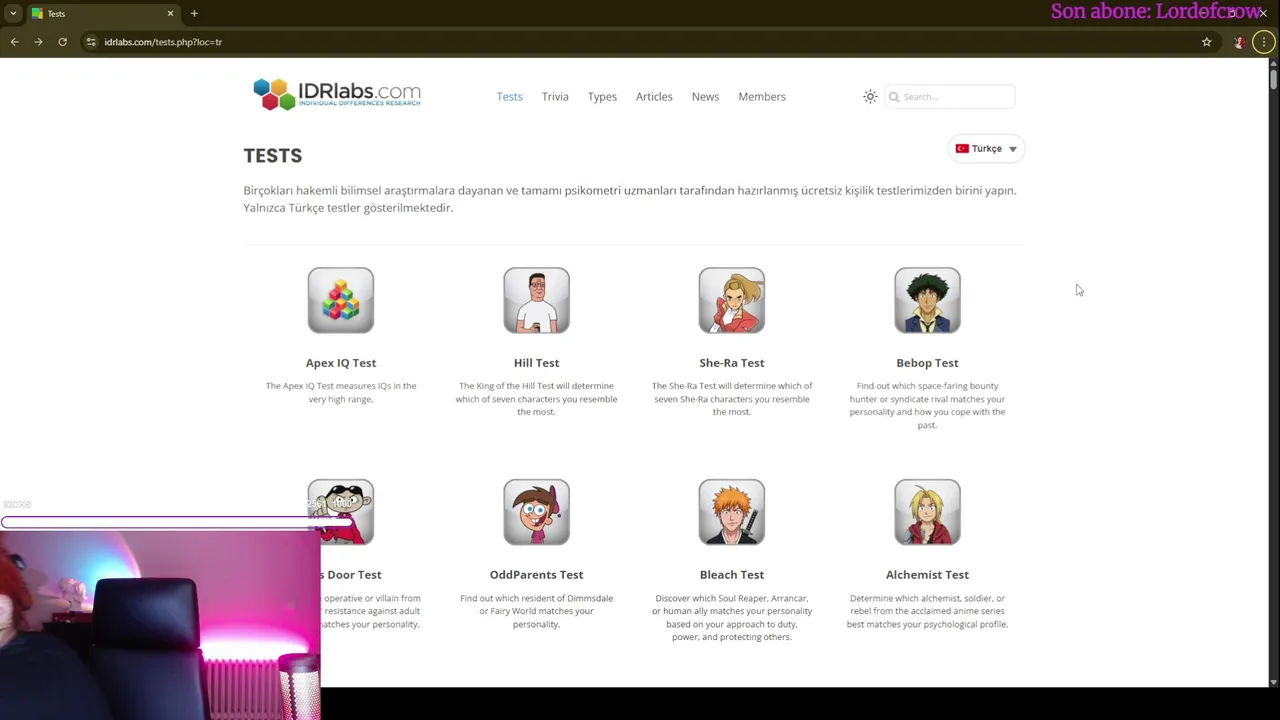This screenshot has width=1280, height=720.
Task: Select the Tests navigation item
Action: pos(510,97)
